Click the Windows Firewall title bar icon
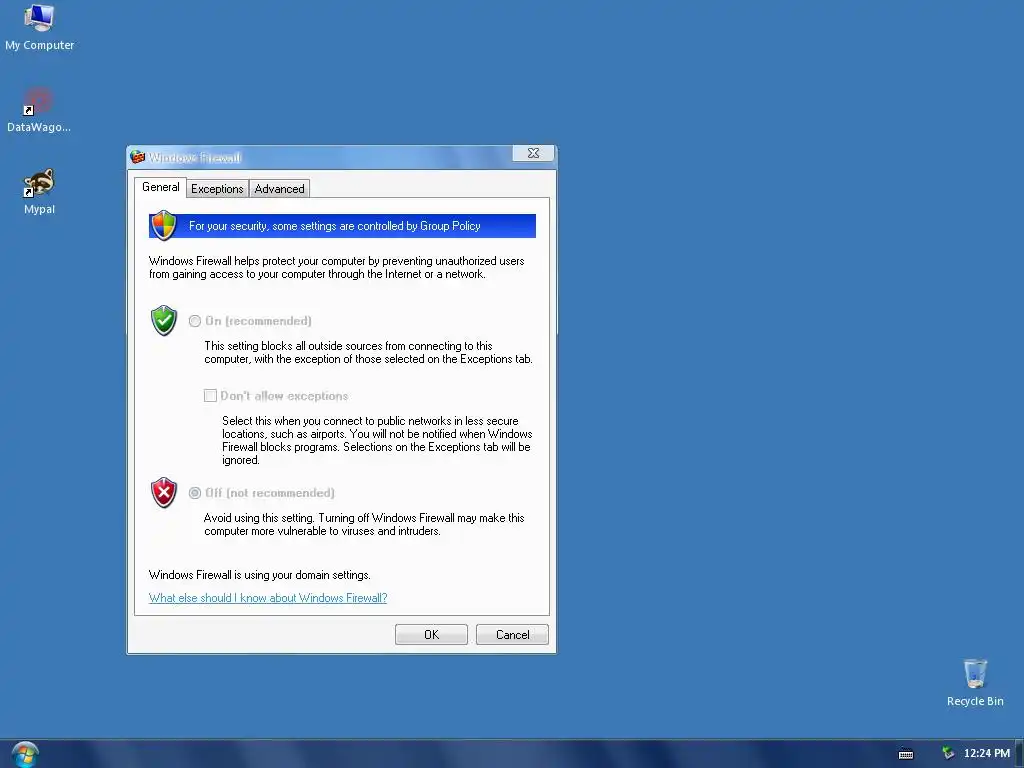 tap(137, 157)
